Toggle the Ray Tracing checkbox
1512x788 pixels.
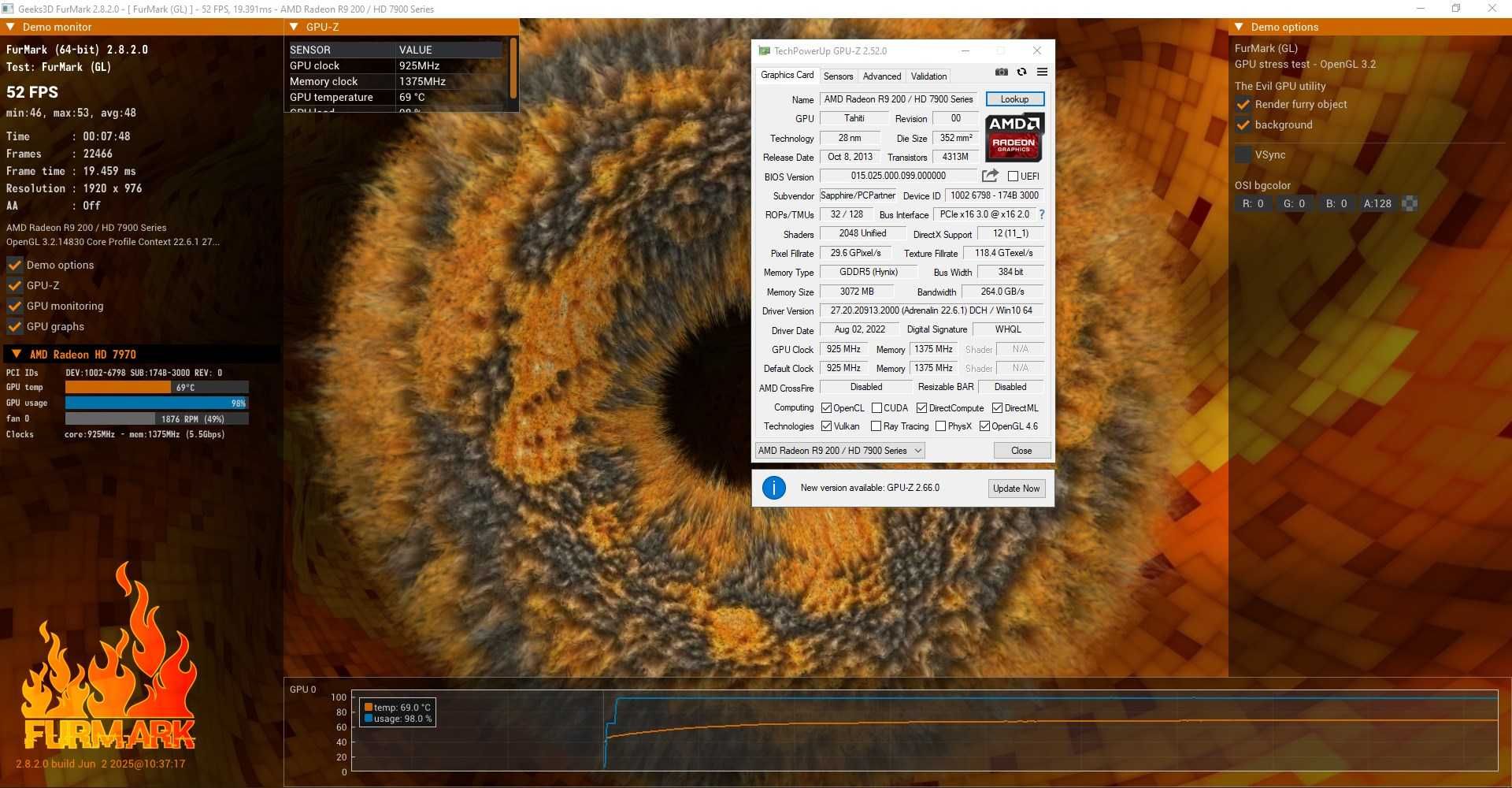point(876,426)
